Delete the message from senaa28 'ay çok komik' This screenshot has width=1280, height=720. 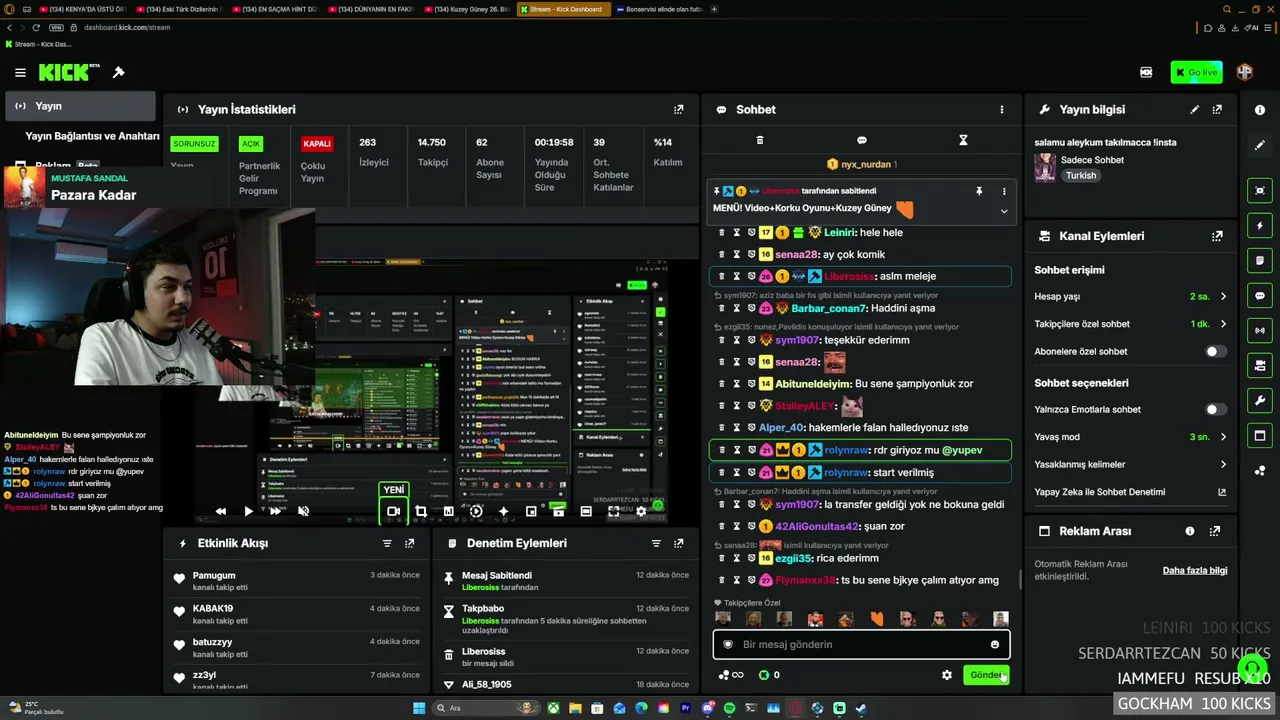point(722,255)
